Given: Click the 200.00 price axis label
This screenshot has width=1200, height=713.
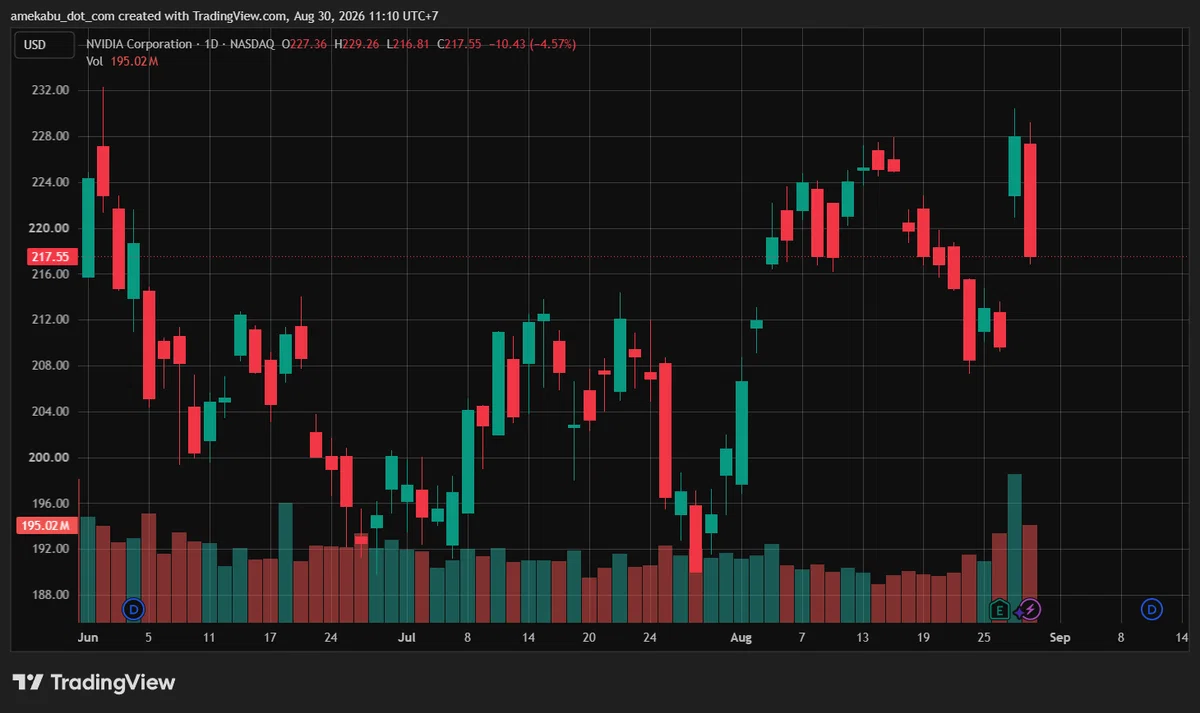Looking at the screenshot, I should click(x=50, y=458).
